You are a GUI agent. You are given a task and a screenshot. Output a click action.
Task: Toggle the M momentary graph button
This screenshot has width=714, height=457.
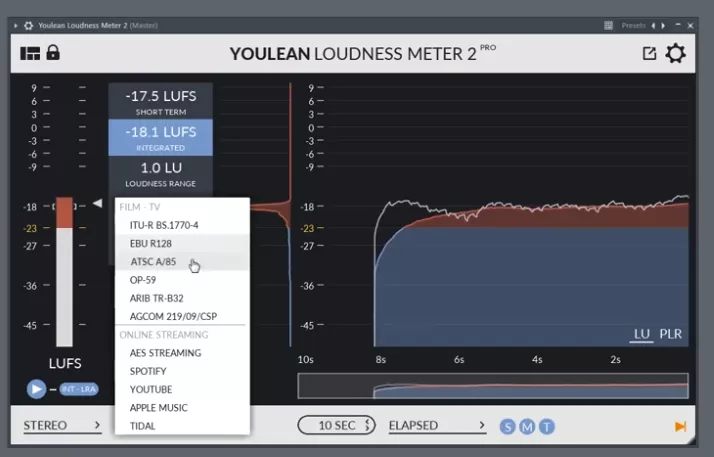527,427
